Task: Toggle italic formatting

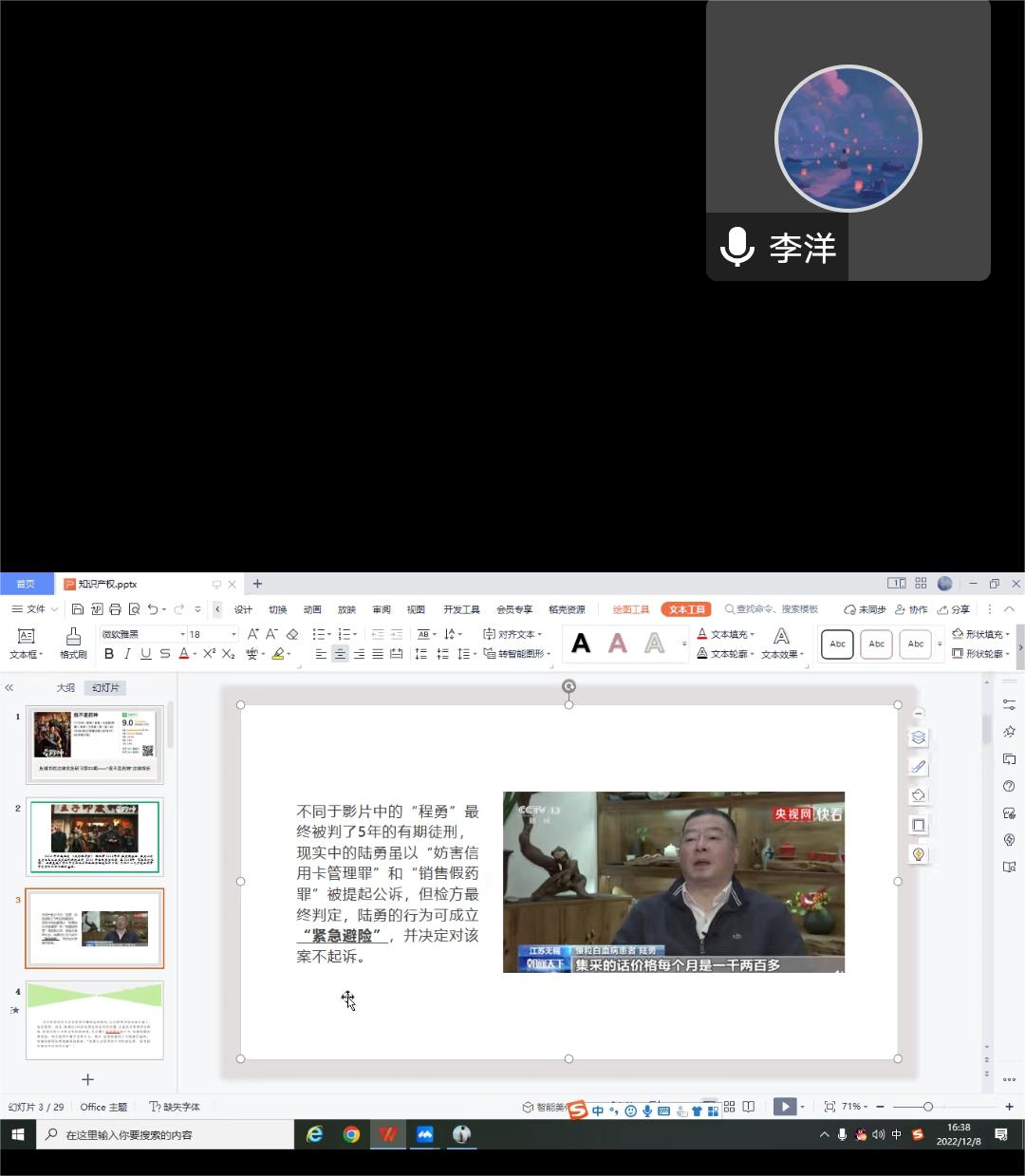Action: click(x=127, y=654)
